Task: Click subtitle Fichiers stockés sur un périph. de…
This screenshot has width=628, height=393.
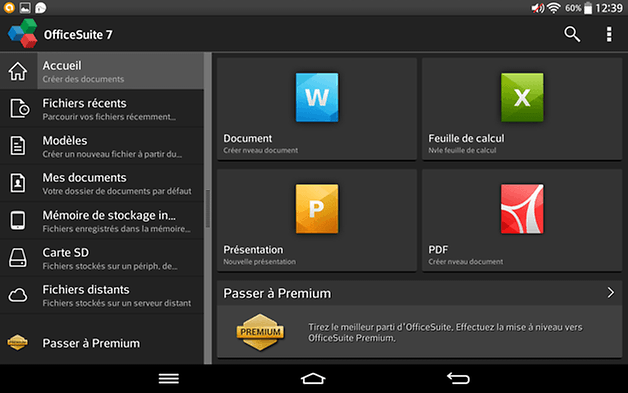Action: pyautogui.click(x=110, y=266)
